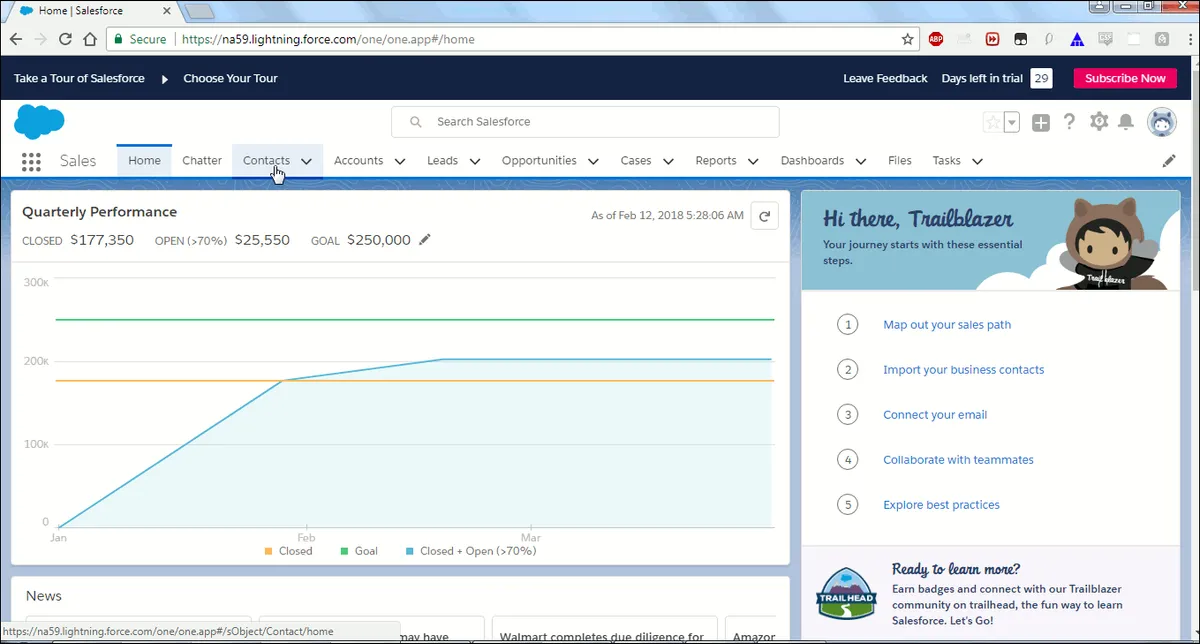This screenshot has height=644, width=1200.
Task: Click Take a Tour of Salesforce
Action: [x=79, y=78]
